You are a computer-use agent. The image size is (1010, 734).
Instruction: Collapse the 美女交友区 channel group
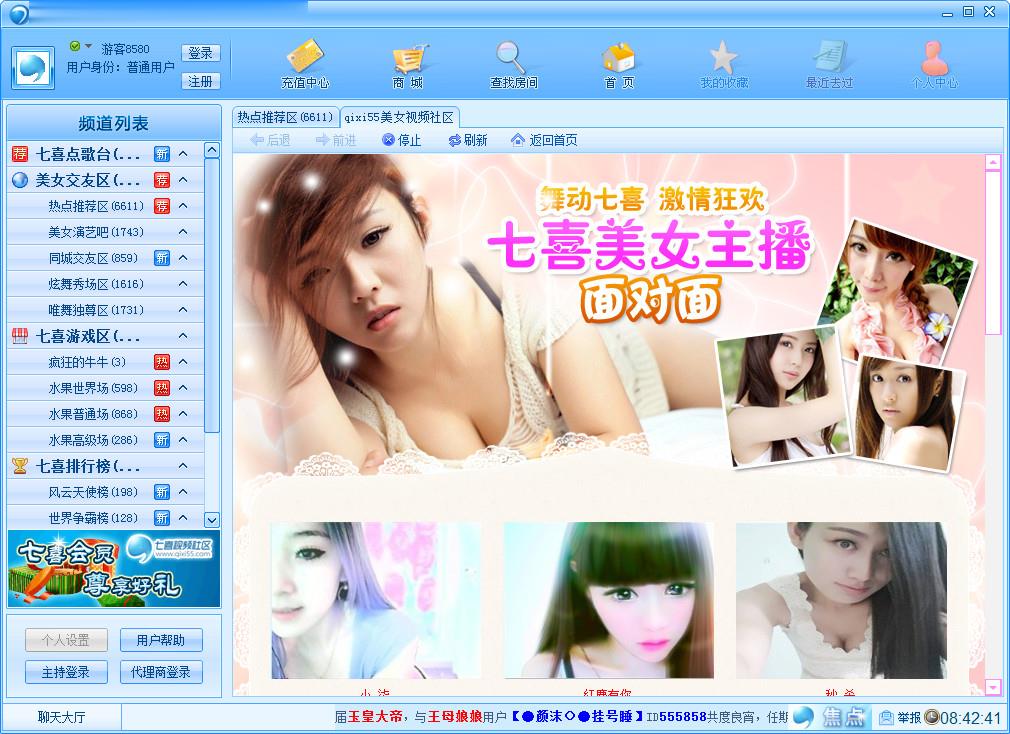[x=183, y=180]
